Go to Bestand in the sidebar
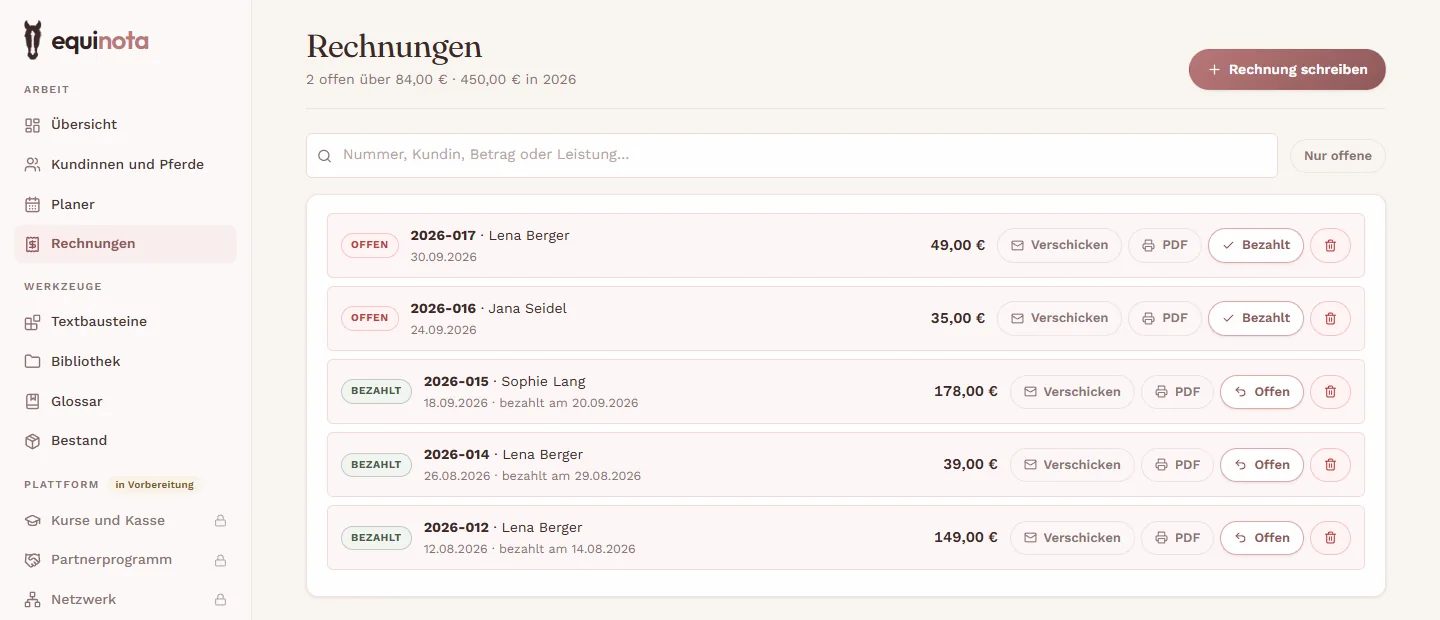This screenshot has height=620, width=1440. (x=125, y=441)
